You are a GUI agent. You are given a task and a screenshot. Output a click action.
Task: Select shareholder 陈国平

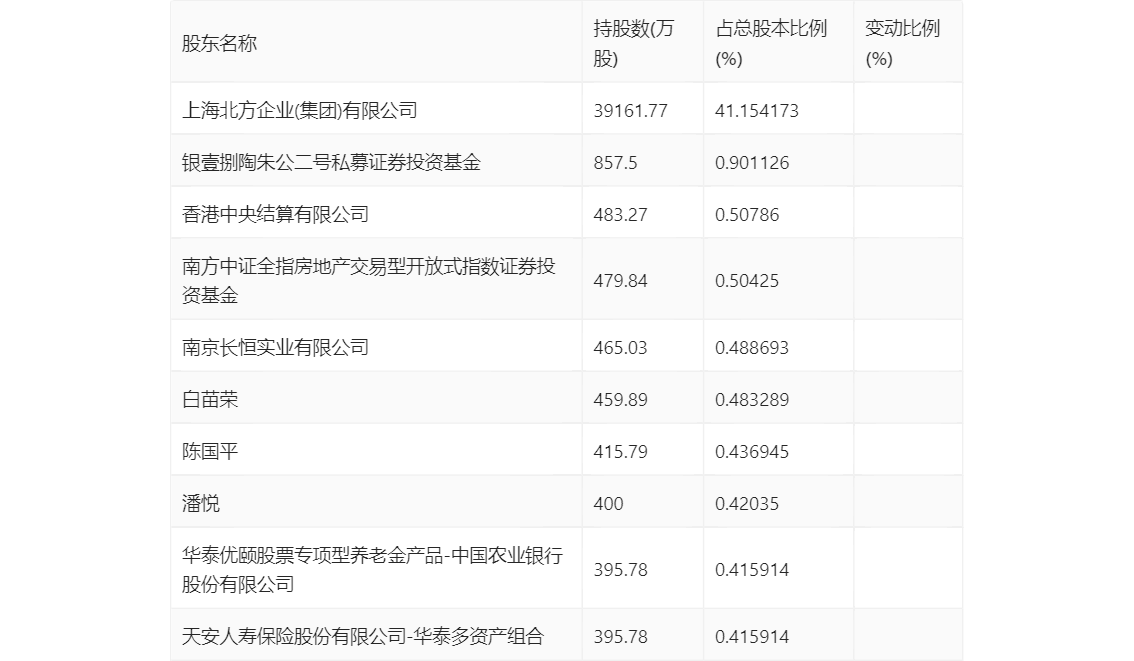tap(210, 451)
